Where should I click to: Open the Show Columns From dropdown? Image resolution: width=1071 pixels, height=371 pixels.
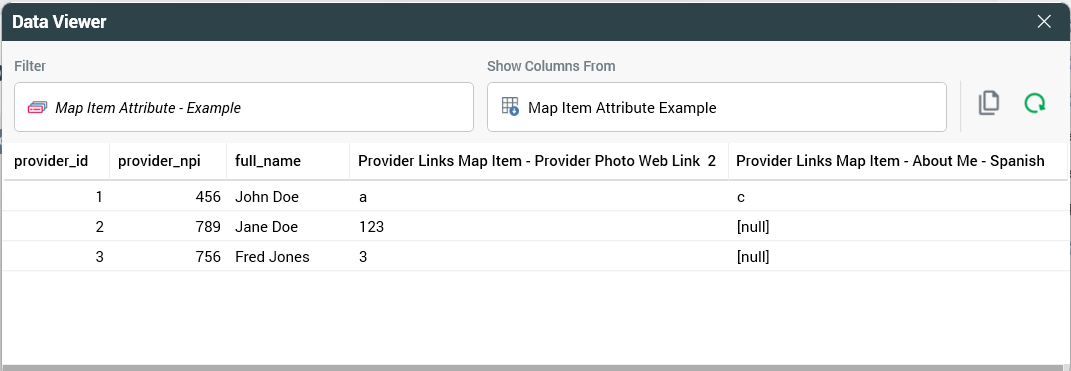(717, 107)
